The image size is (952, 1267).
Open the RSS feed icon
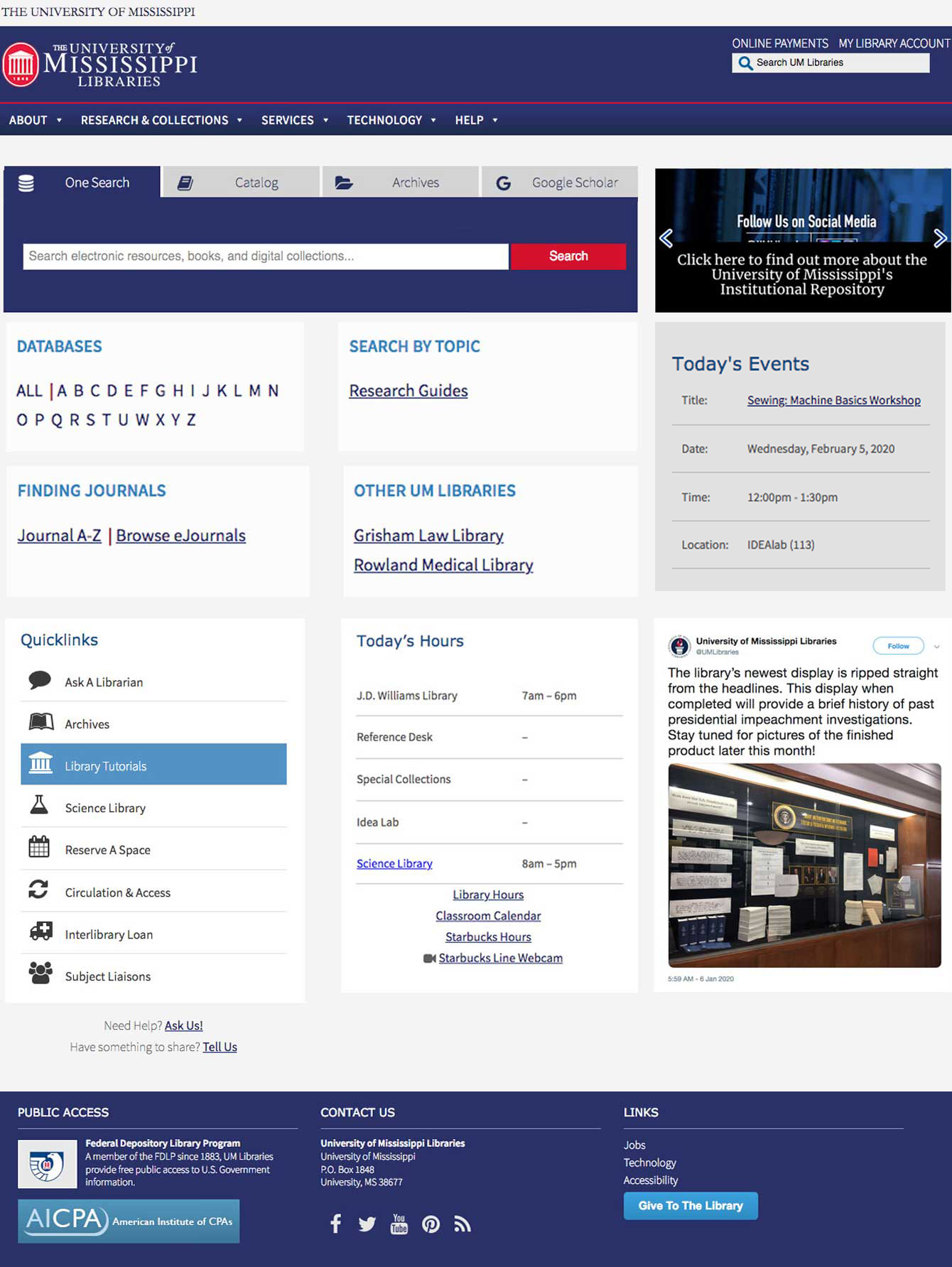coord(463,1224)
